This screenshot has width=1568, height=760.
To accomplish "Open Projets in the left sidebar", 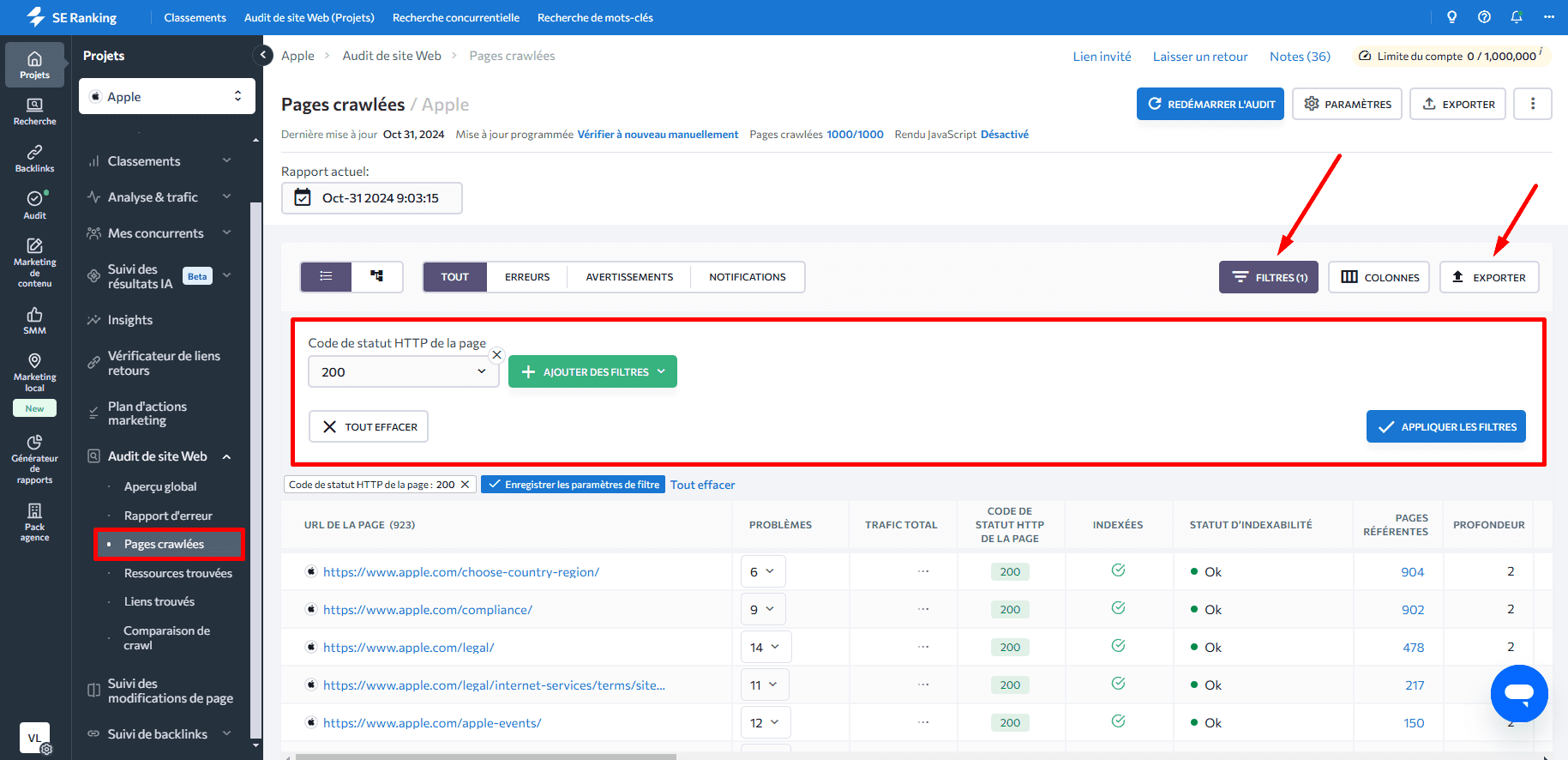I will point(34,64).
